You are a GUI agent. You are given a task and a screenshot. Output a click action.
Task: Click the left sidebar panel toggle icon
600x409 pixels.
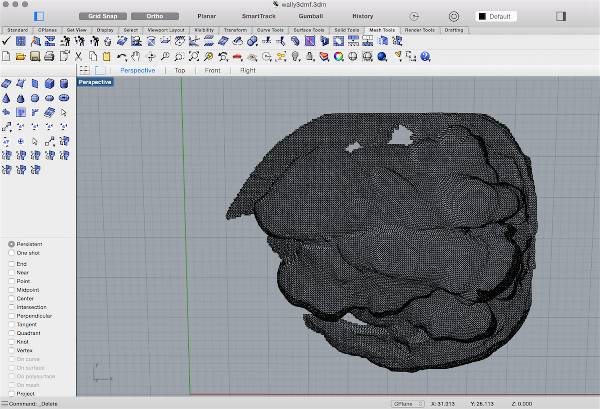click(x=39, y=16)
